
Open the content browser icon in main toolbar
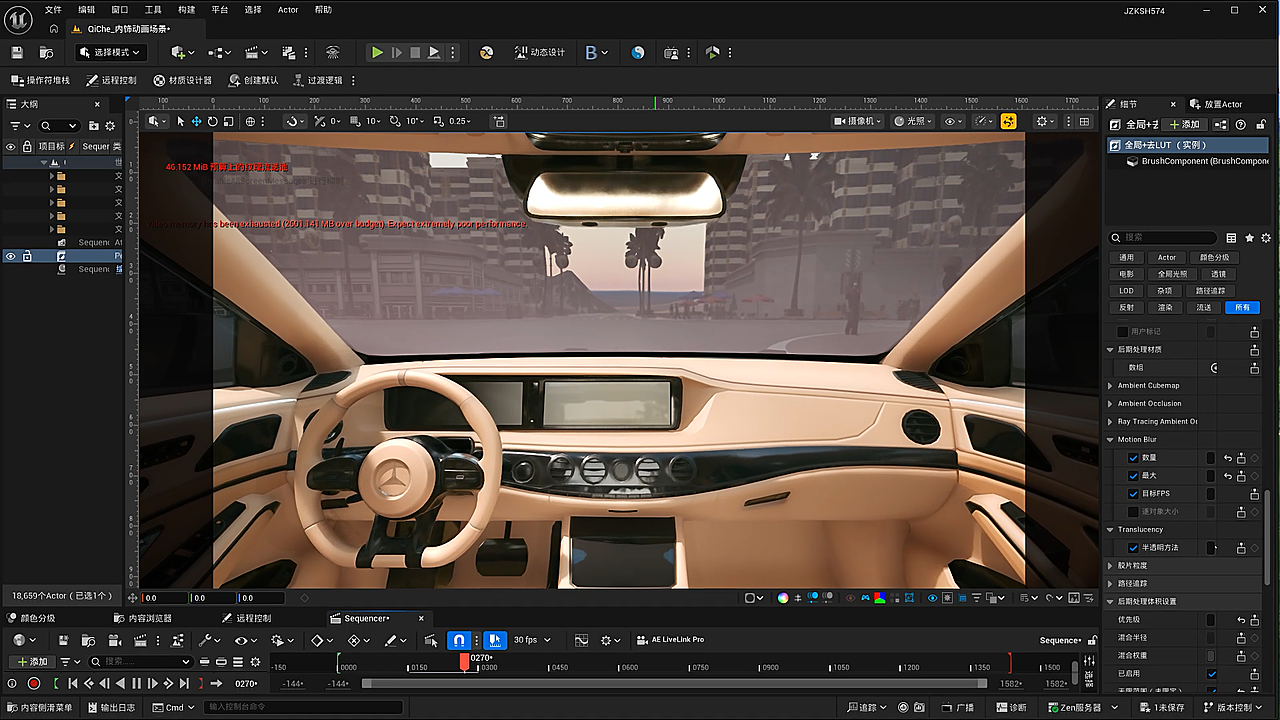(46, 52)
